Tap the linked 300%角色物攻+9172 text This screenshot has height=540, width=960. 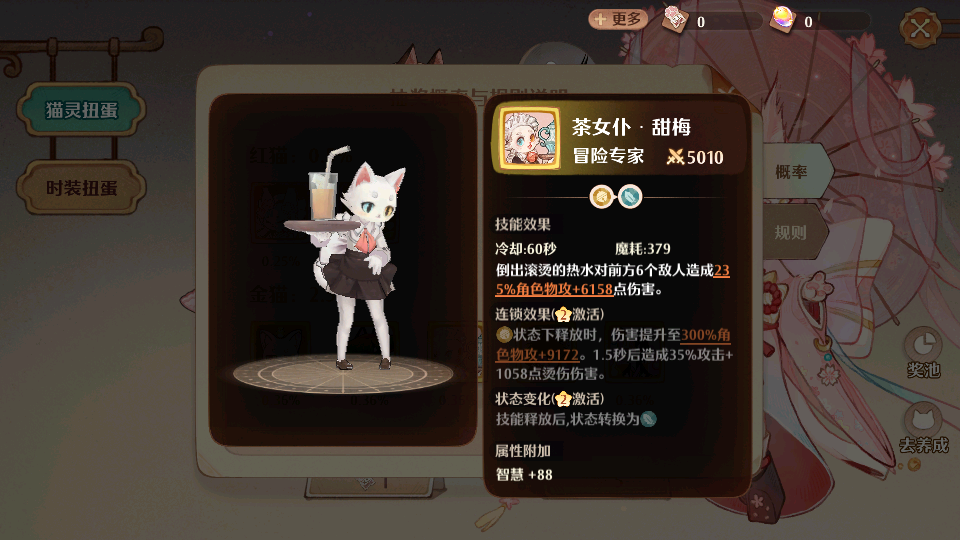point(613,345)
